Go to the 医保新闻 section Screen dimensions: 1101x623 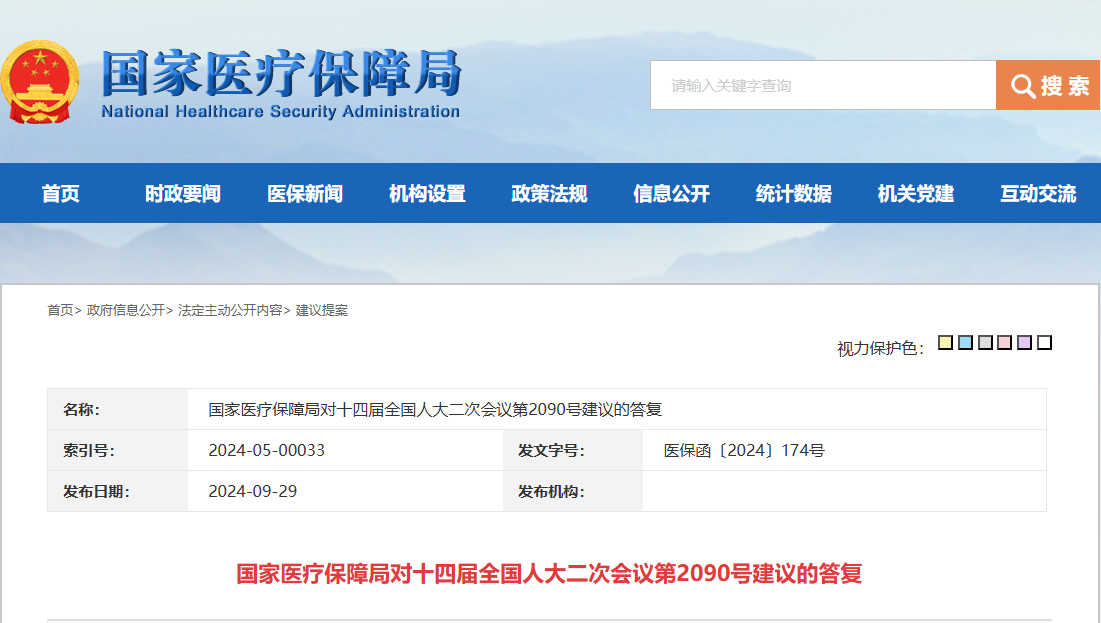pos(305,194)
